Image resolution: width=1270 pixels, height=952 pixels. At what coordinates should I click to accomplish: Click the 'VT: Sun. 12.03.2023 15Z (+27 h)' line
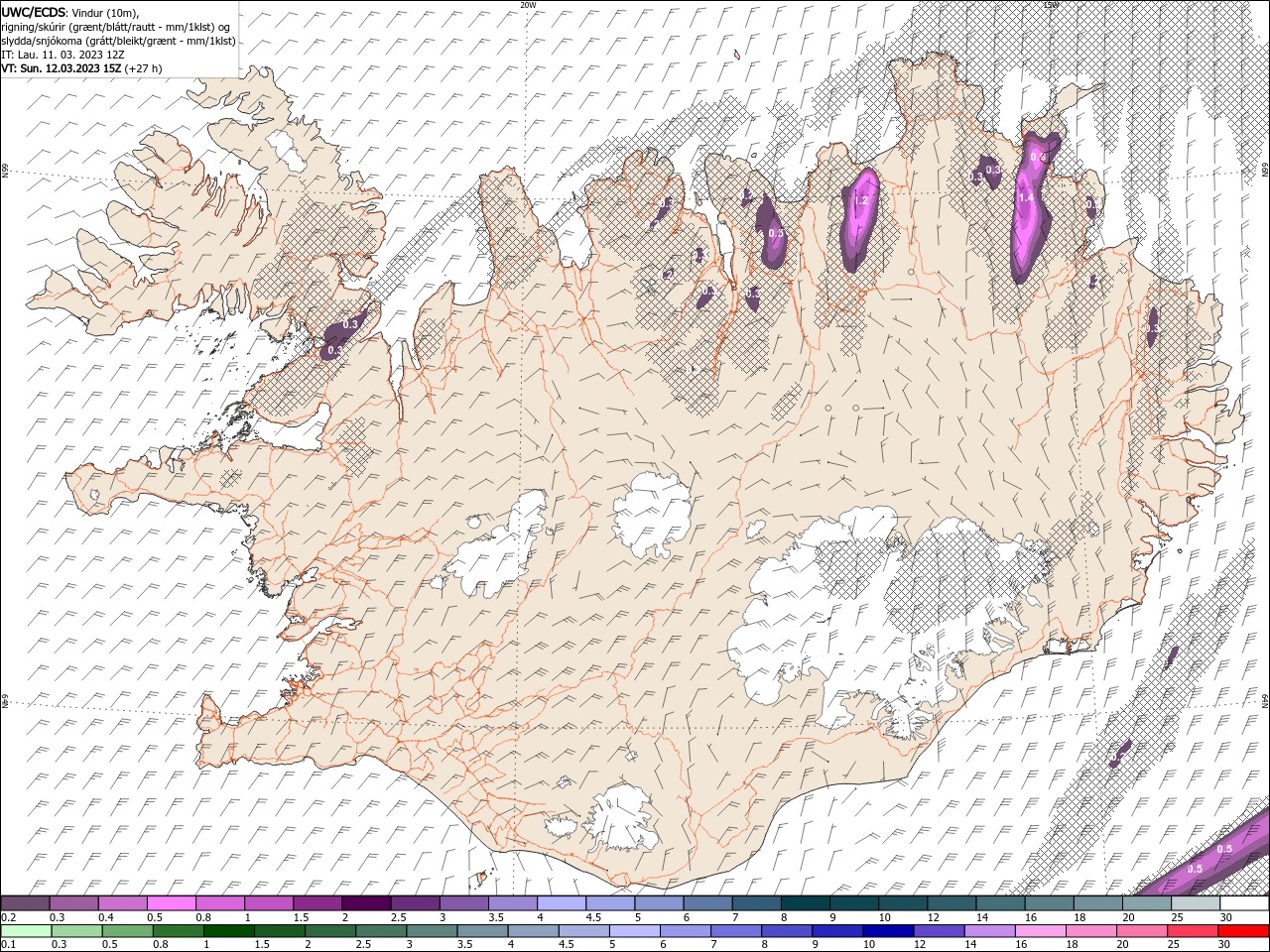pyautogui.click(x=81, y=68)
